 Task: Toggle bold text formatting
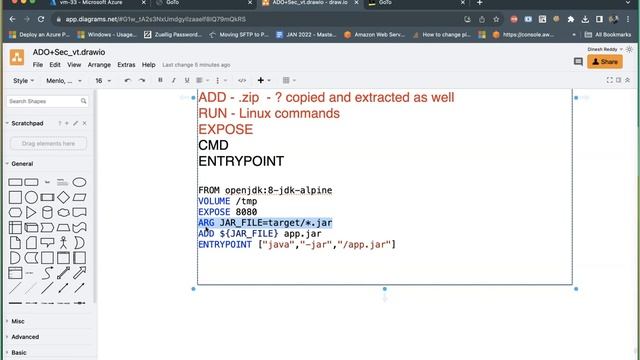[x=160, y=80]
